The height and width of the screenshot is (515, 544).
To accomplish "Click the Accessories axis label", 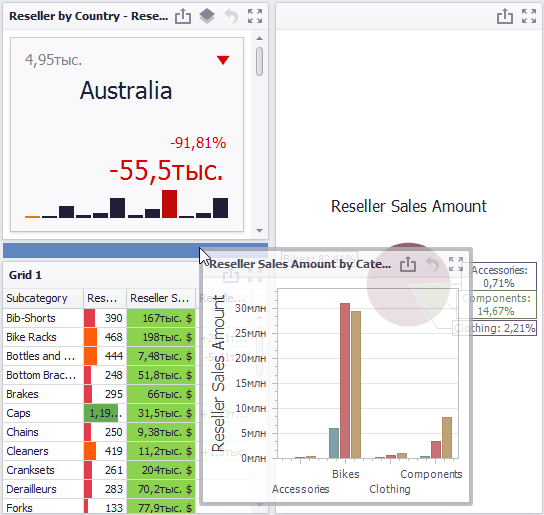I will coord(300,489).
